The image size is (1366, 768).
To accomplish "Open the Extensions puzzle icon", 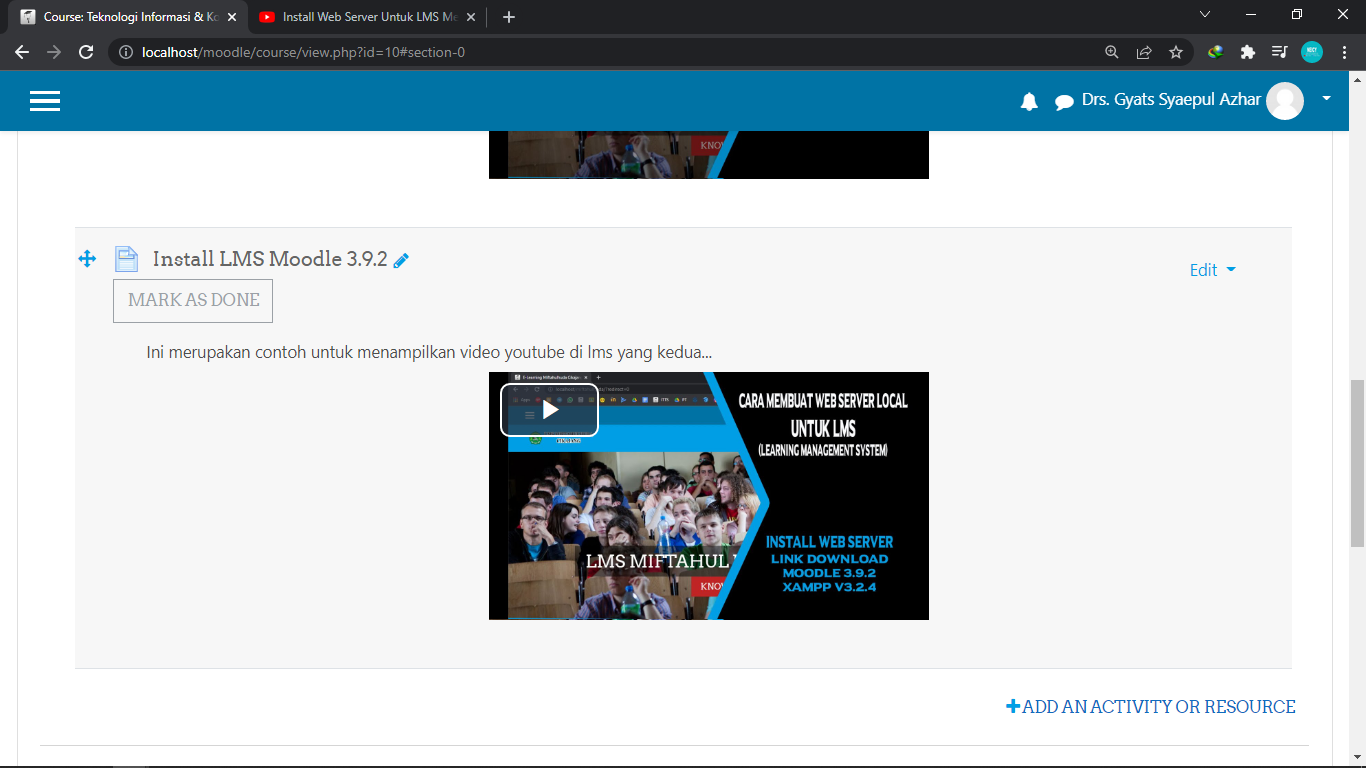I will click(x=1248, y=52).
